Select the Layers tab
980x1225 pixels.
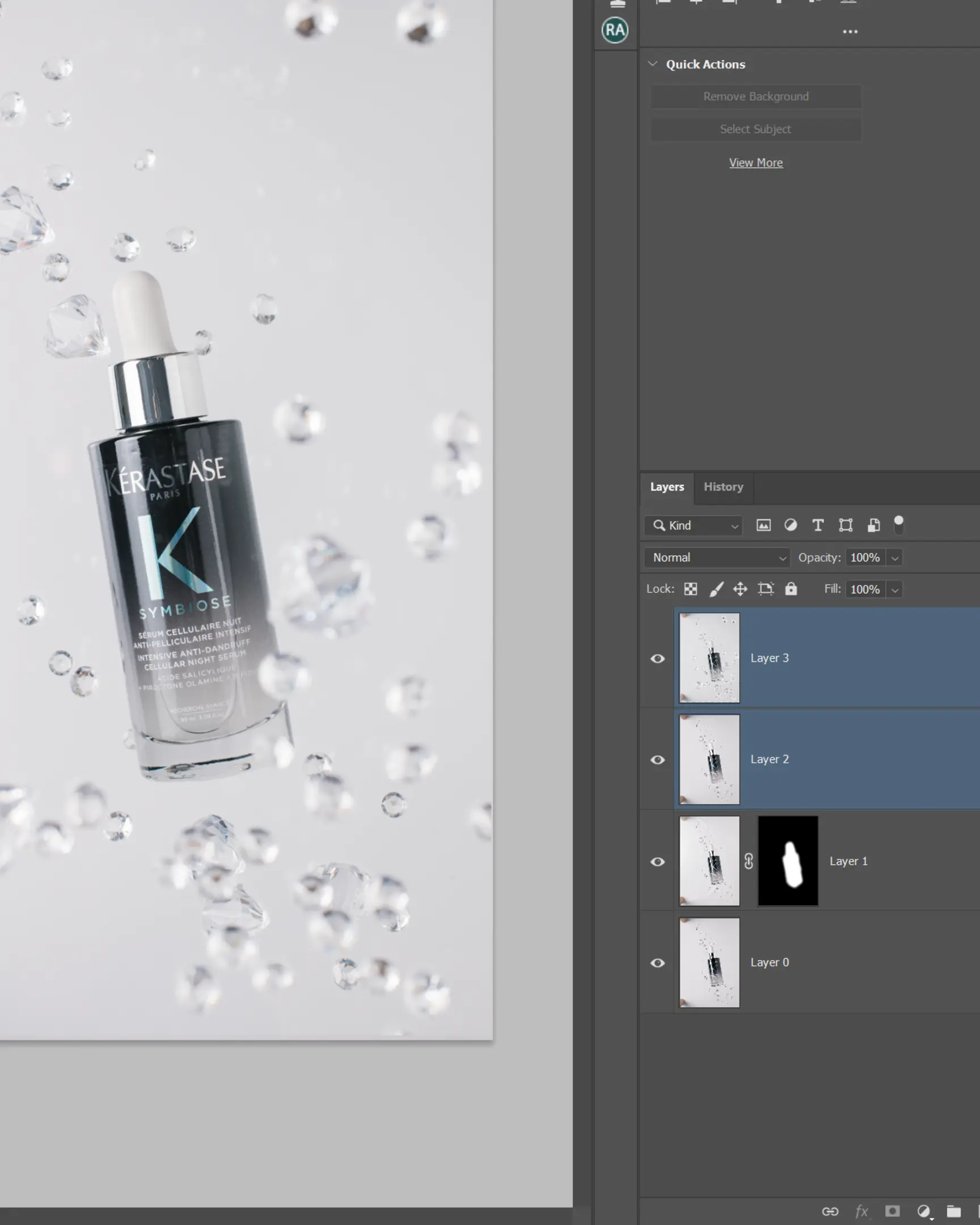[x=667, y=487]
